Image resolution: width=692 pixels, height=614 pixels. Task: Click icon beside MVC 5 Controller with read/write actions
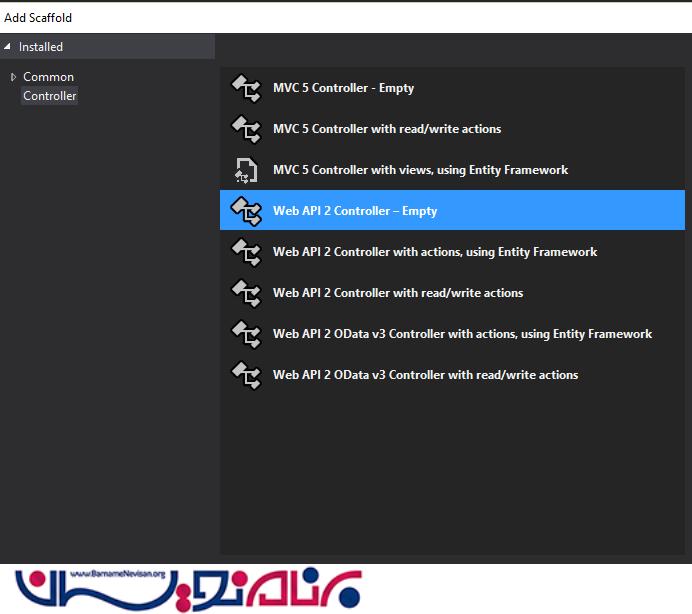click(x=245, y=129)
